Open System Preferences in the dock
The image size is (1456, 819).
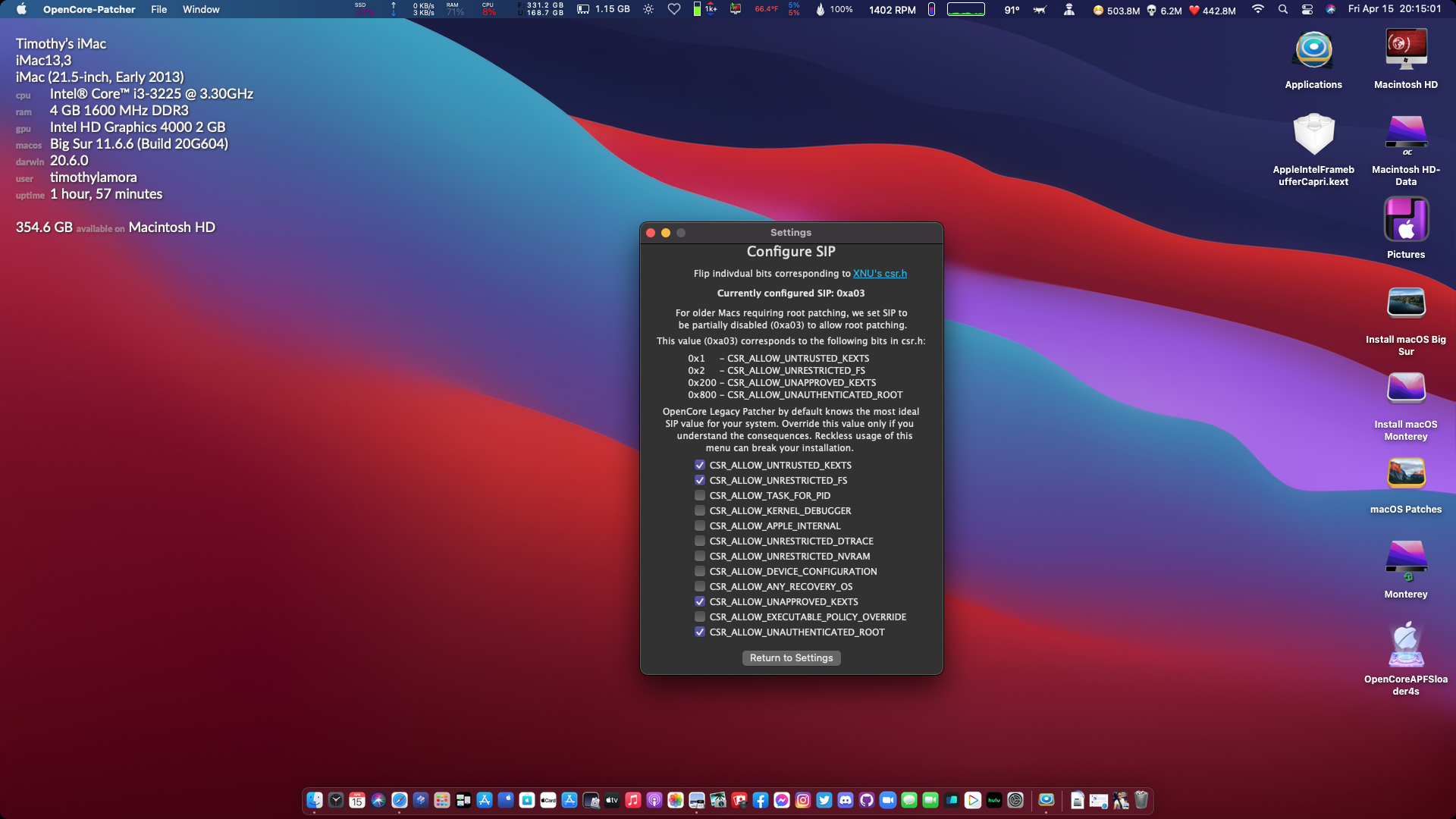pyautogui.click(x=1015, y=800)
